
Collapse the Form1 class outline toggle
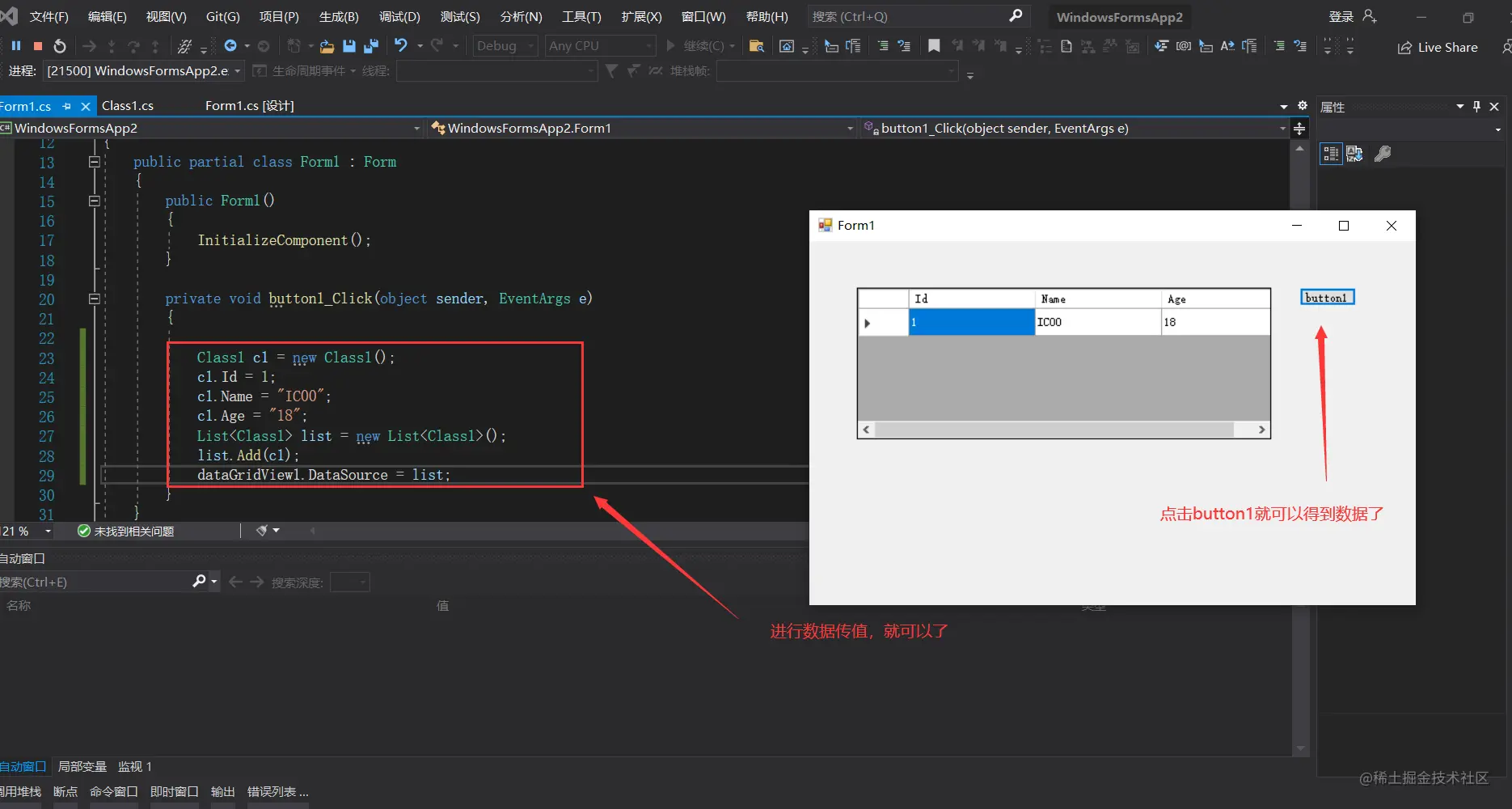95,162
